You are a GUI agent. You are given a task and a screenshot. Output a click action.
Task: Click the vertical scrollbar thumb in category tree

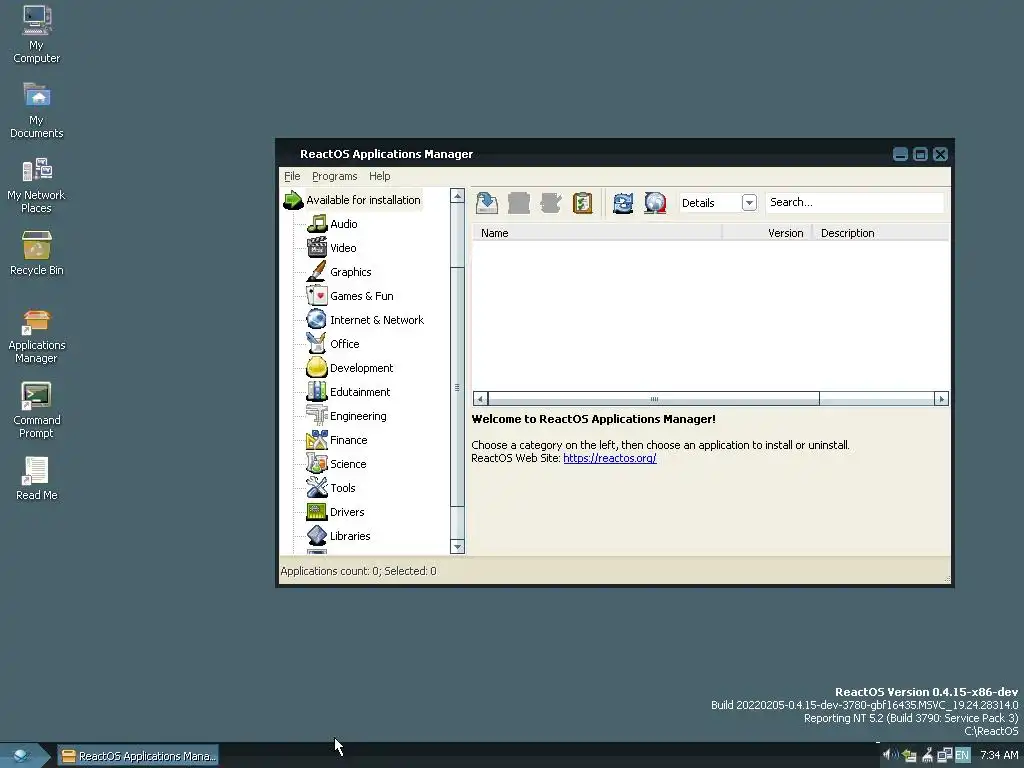click(457, 387)
